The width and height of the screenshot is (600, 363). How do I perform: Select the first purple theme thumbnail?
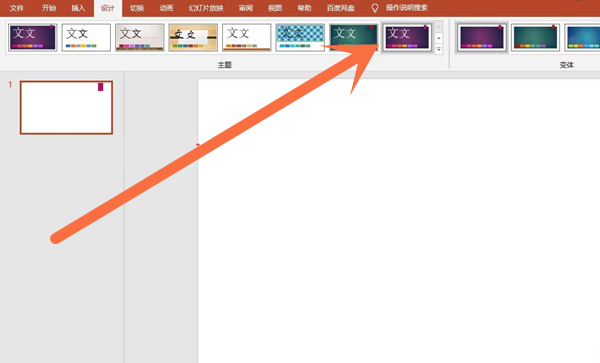[33, 37]
